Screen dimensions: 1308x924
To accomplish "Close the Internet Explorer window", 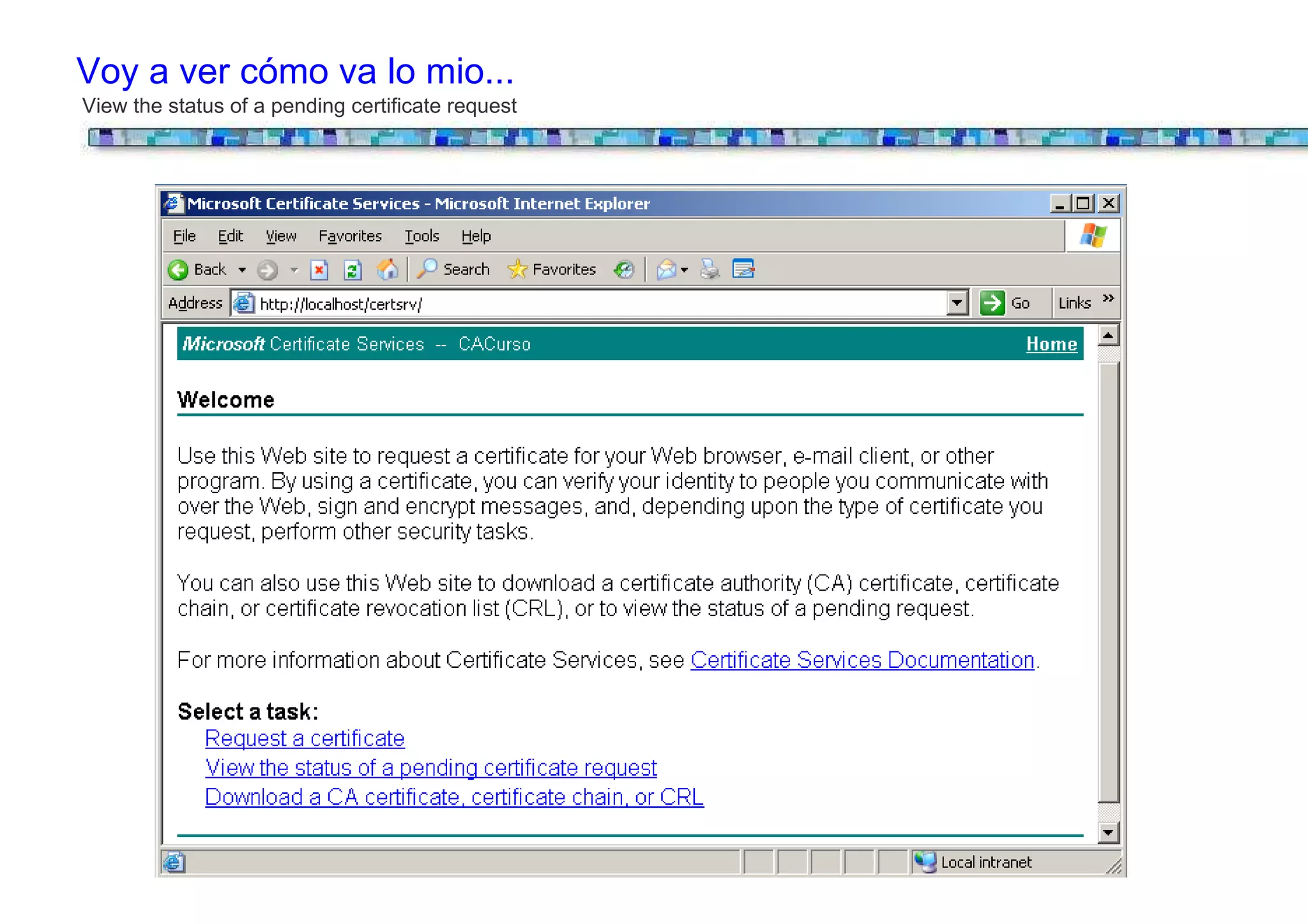I will point(1109,204).
